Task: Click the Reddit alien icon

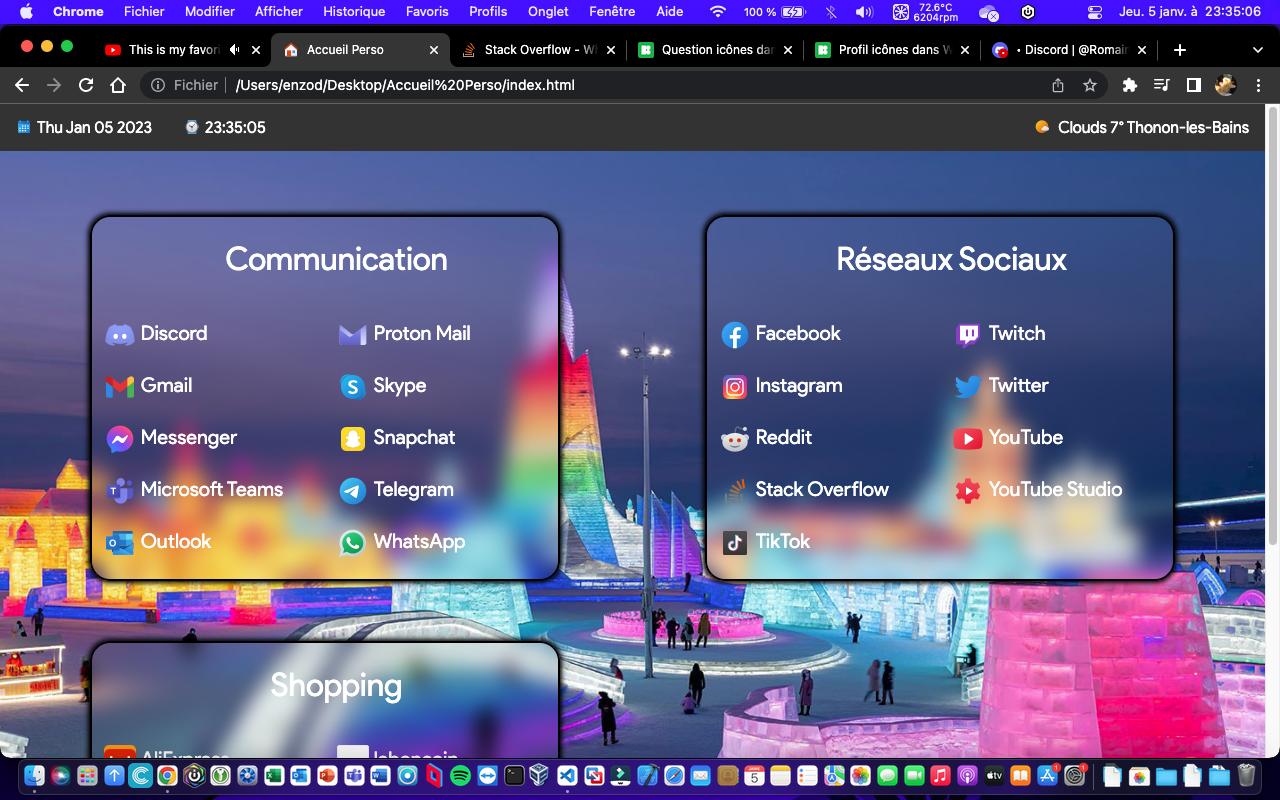Action: 735,438
